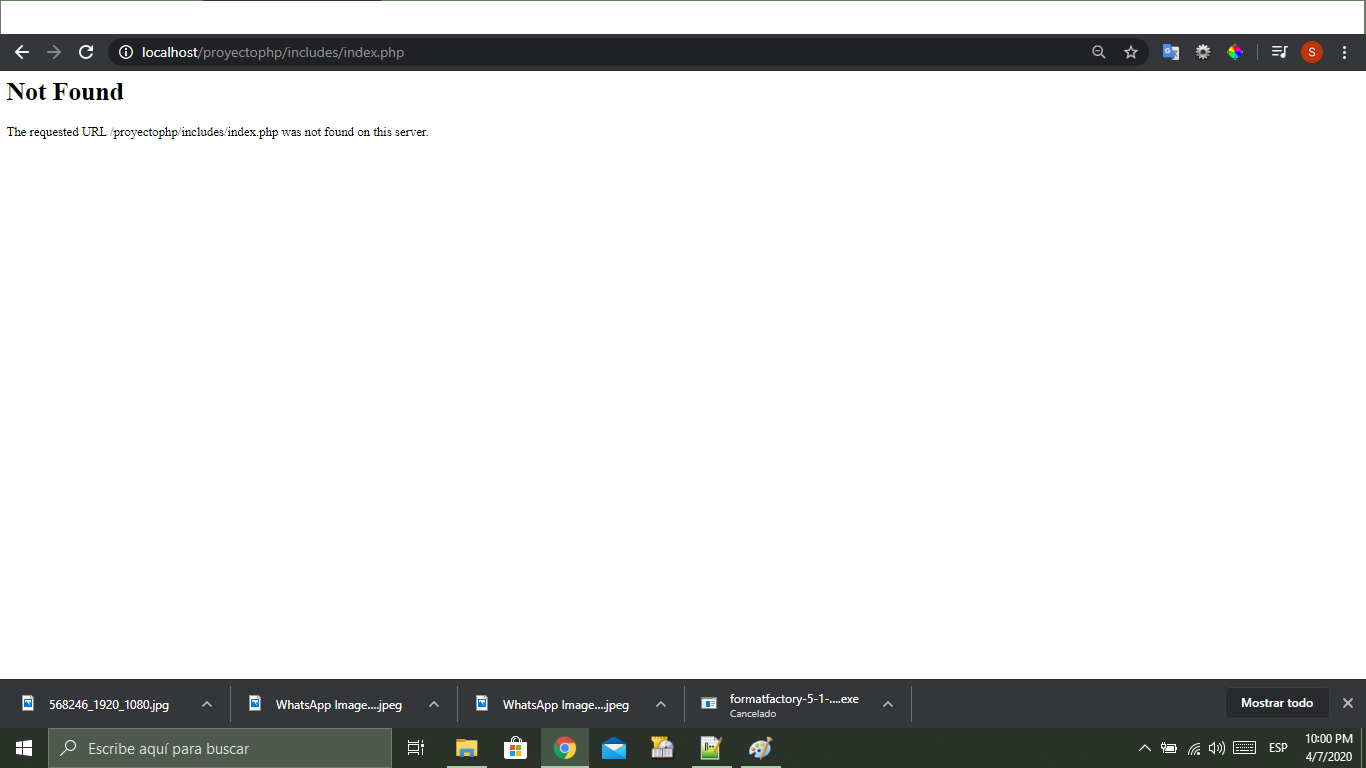Click the Not Found heading

tap(65, 92)
